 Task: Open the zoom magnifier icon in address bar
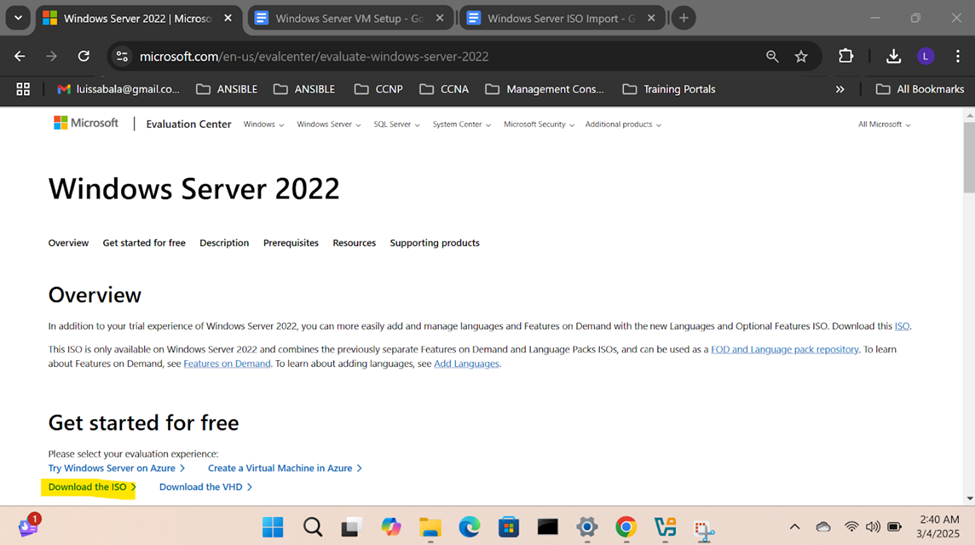click(772, 57)
